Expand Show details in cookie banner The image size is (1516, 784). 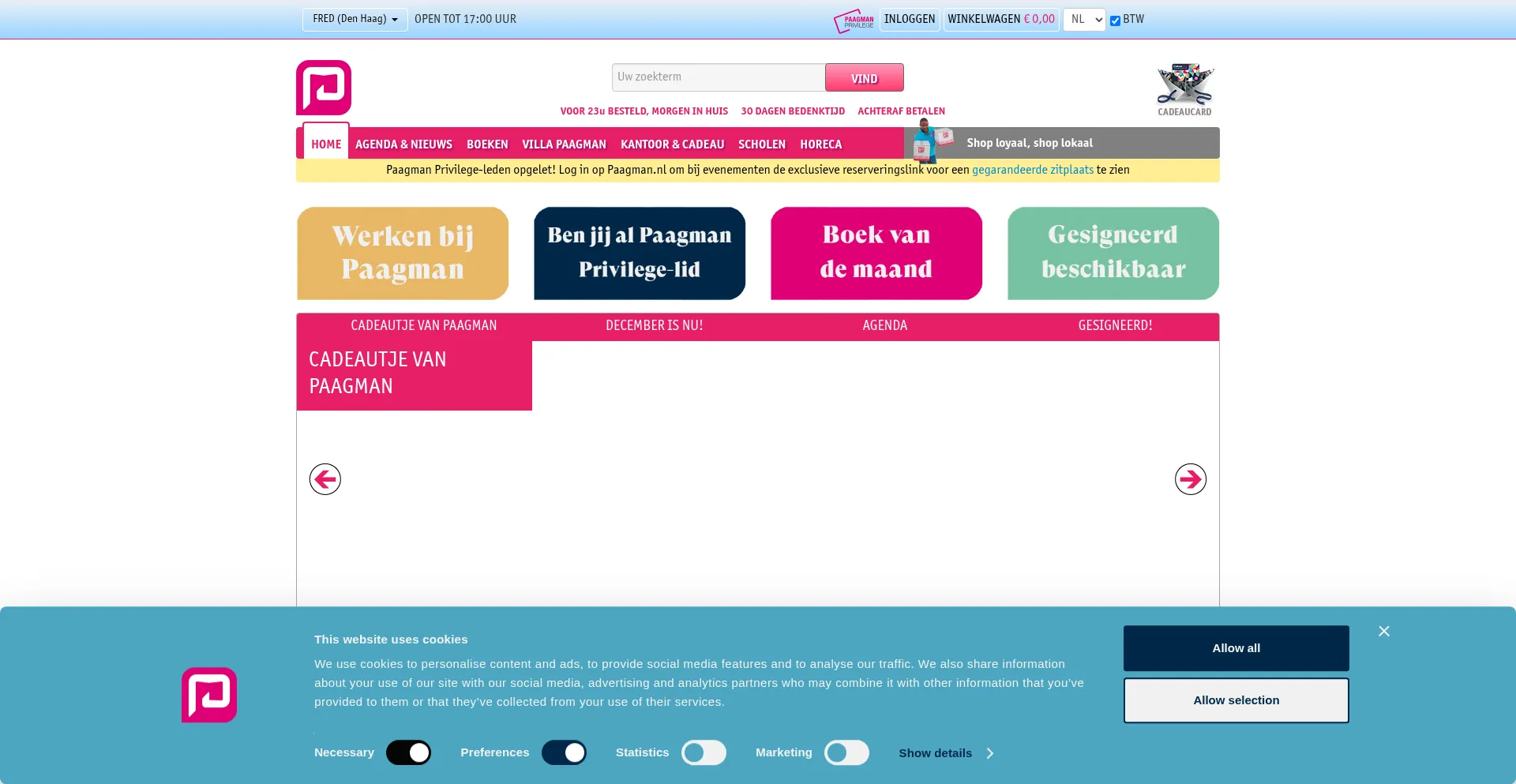(x=945, y=753)
